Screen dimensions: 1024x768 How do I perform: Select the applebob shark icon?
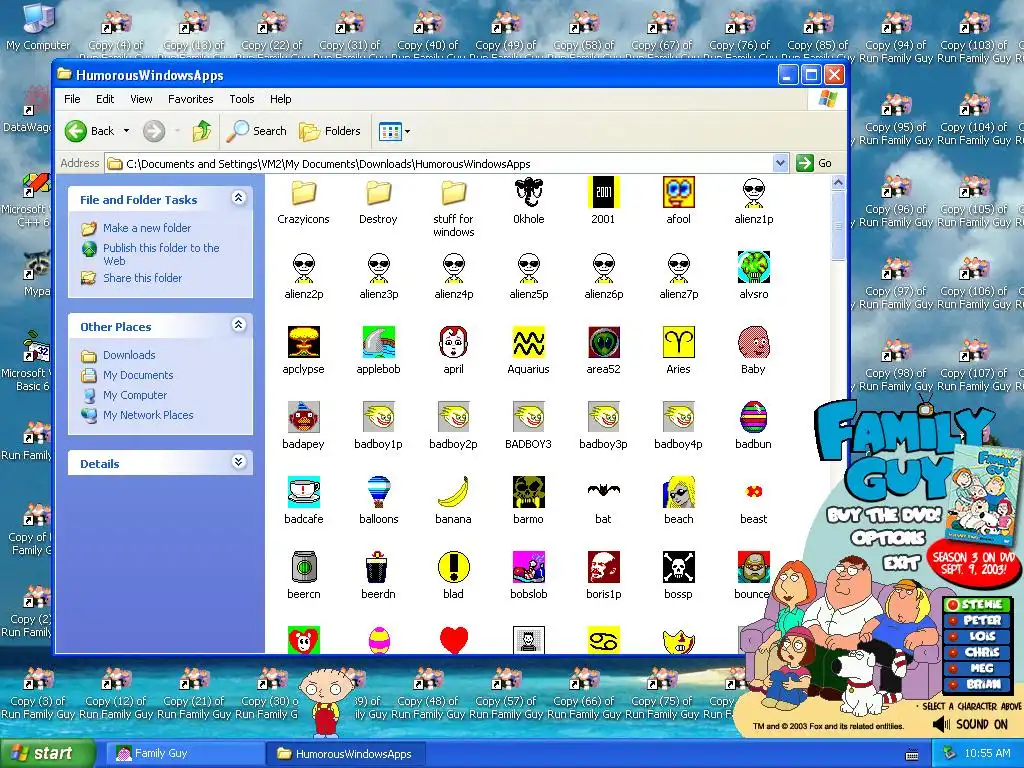point(378,342)
